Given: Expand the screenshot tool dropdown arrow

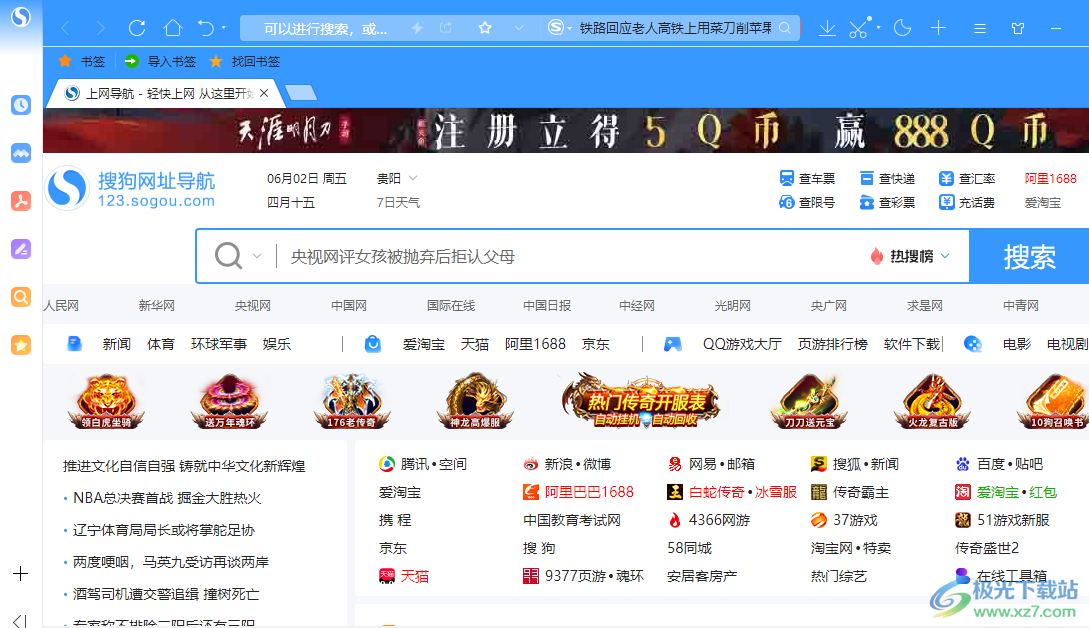Looking at the screenshot, I should [879, 28].
